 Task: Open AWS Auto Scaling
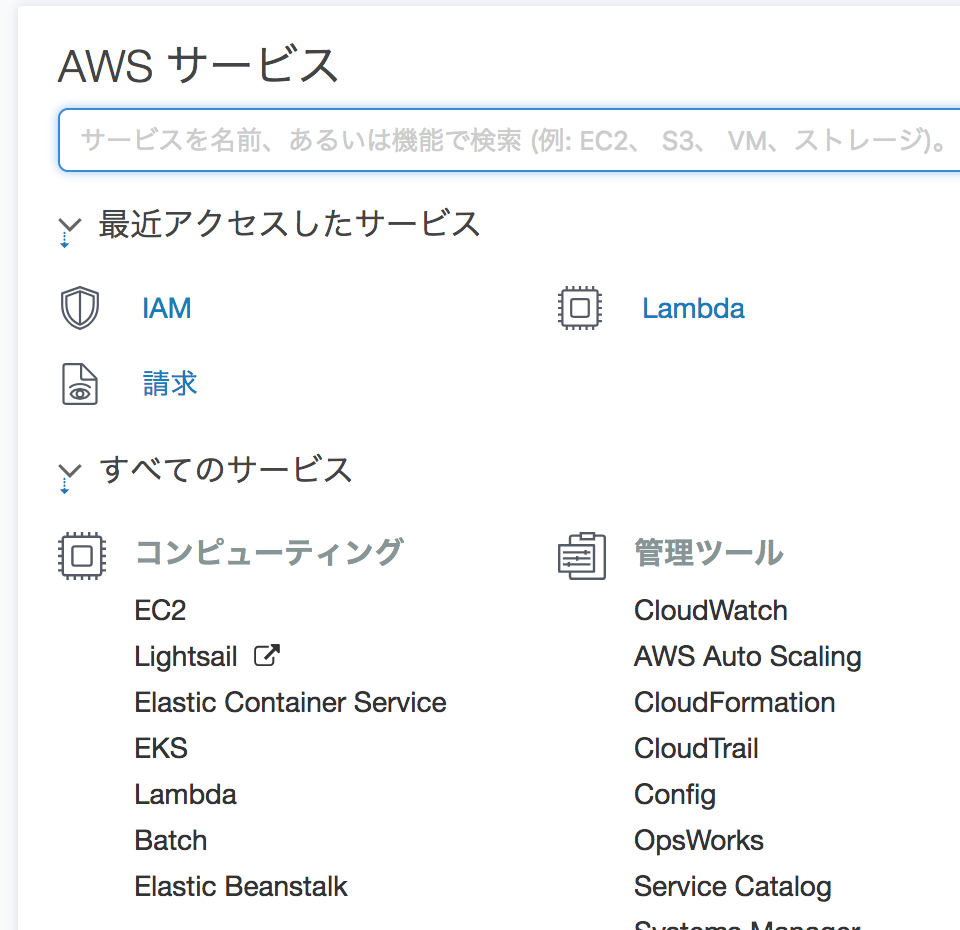click(x=748, y=656)
